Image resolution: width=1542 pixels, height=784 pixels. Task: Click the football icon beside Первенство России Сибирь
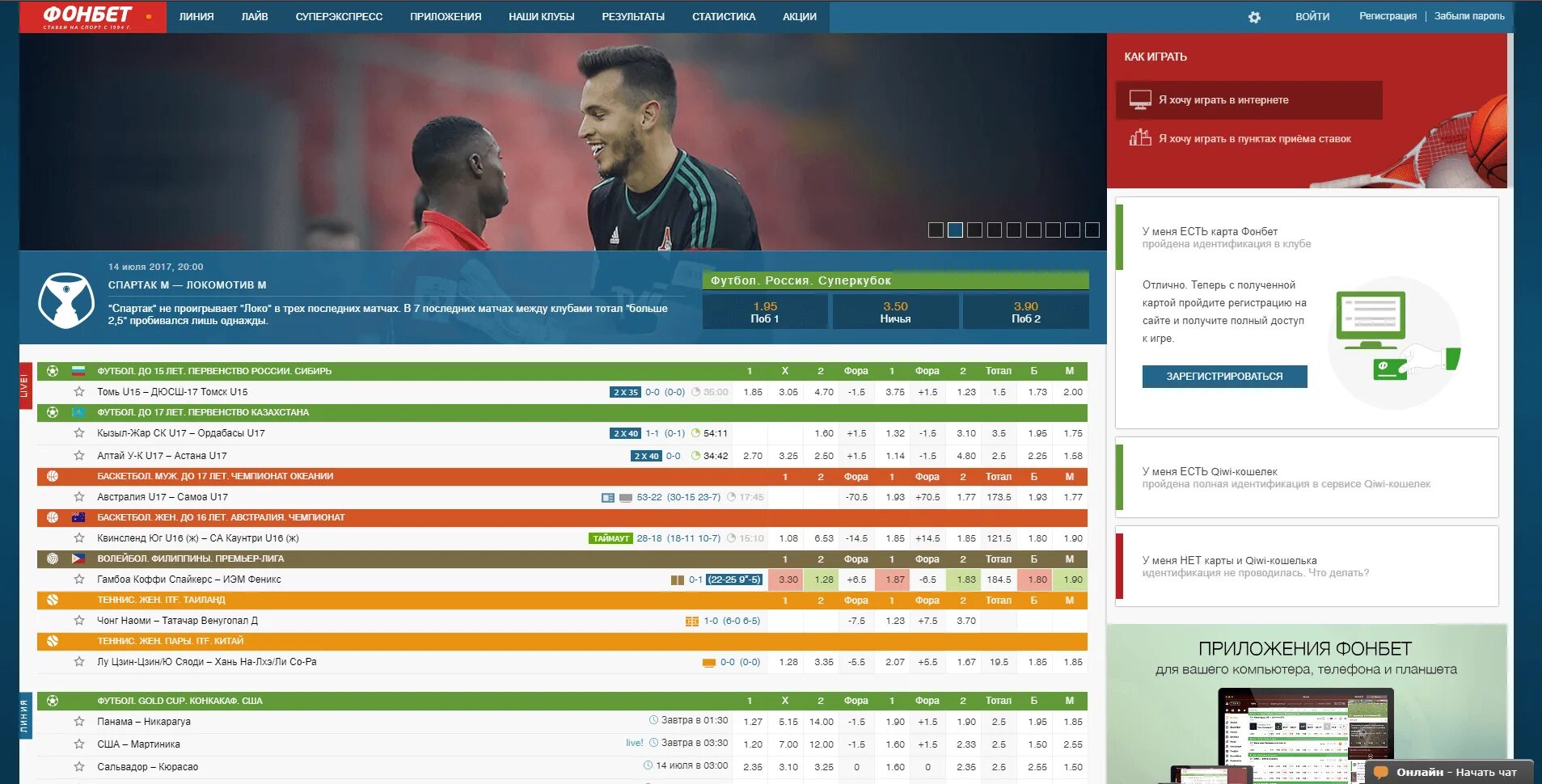[x=53, y=371]
